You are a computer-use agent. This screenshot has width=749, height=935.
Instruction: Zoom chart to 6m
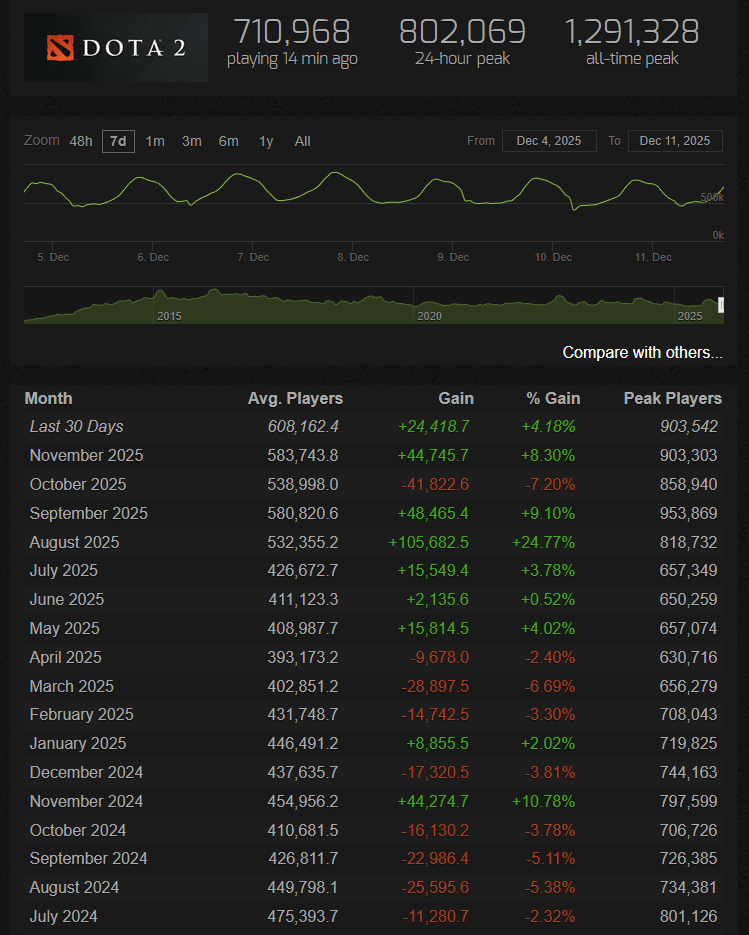(228, 141)
